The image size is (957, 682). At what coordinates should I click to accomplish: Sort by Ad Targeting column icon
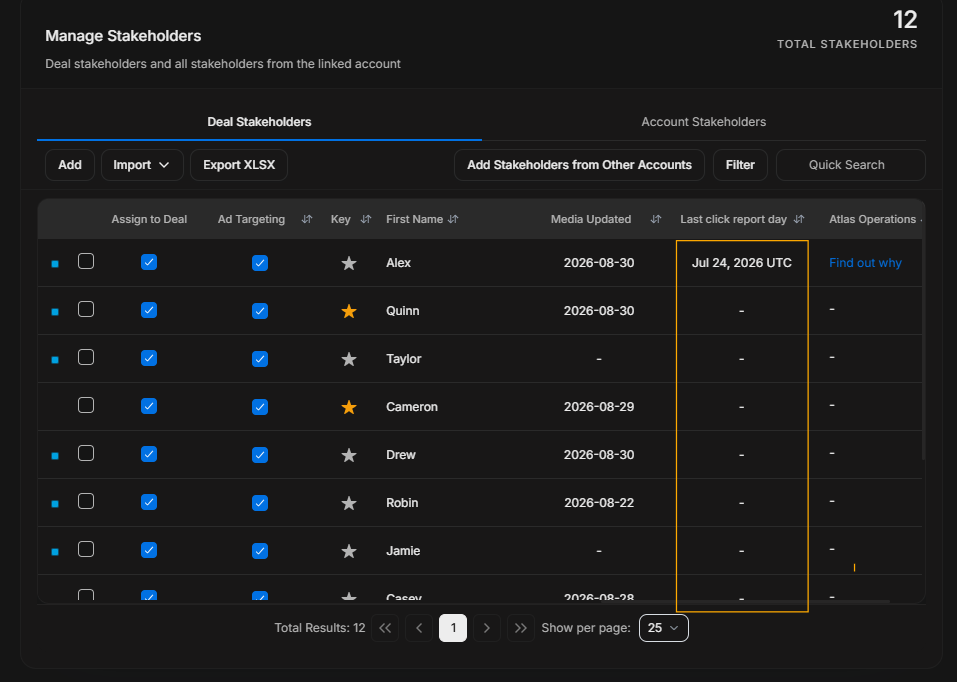[307, 219]
